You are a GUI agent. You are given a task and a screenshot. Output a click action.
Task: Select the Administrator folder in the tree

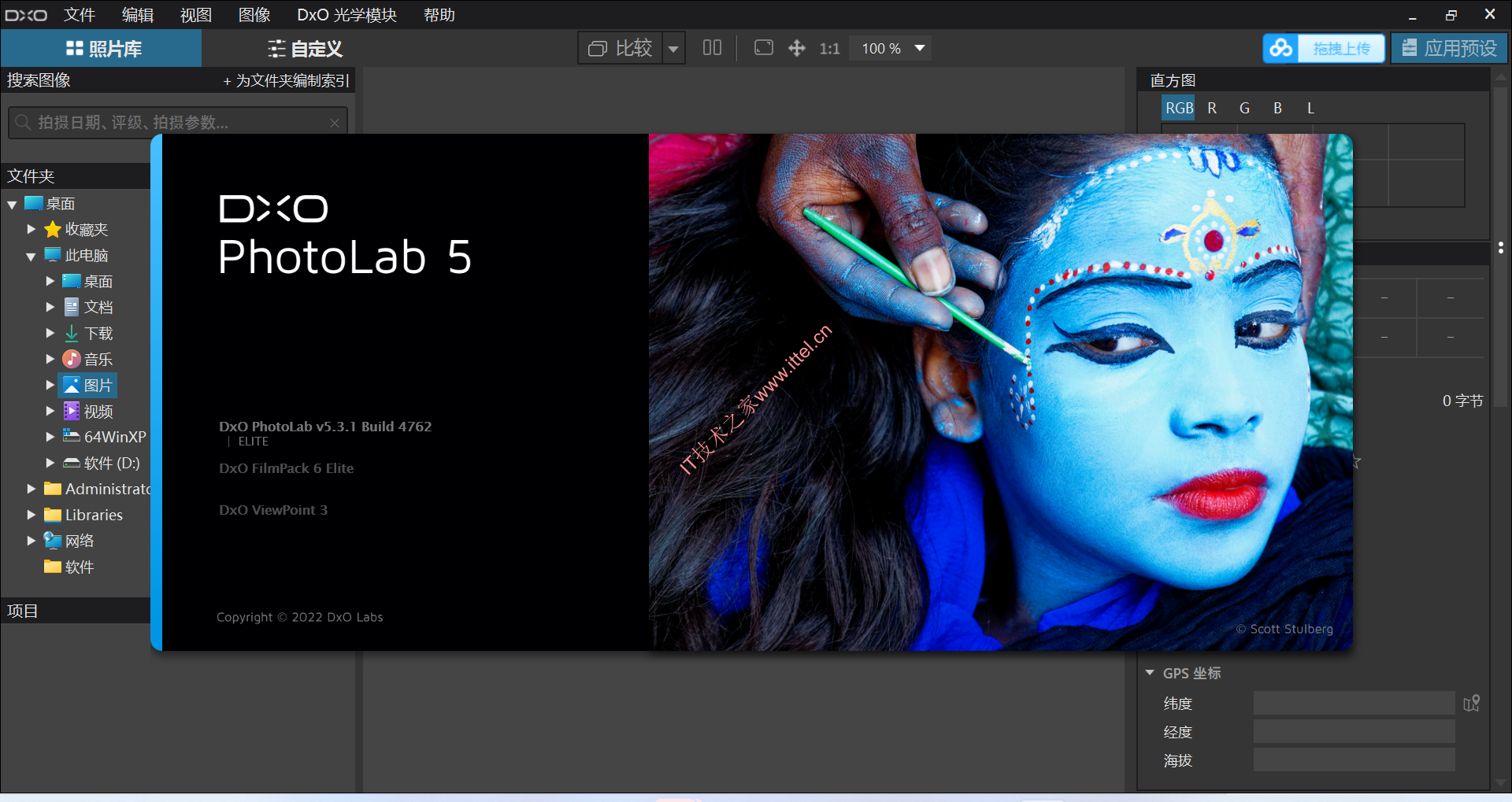[97, 489]
